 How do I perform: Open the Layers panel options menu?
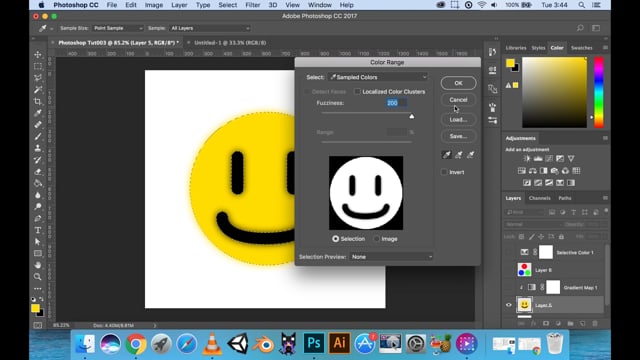pos(605,198)
